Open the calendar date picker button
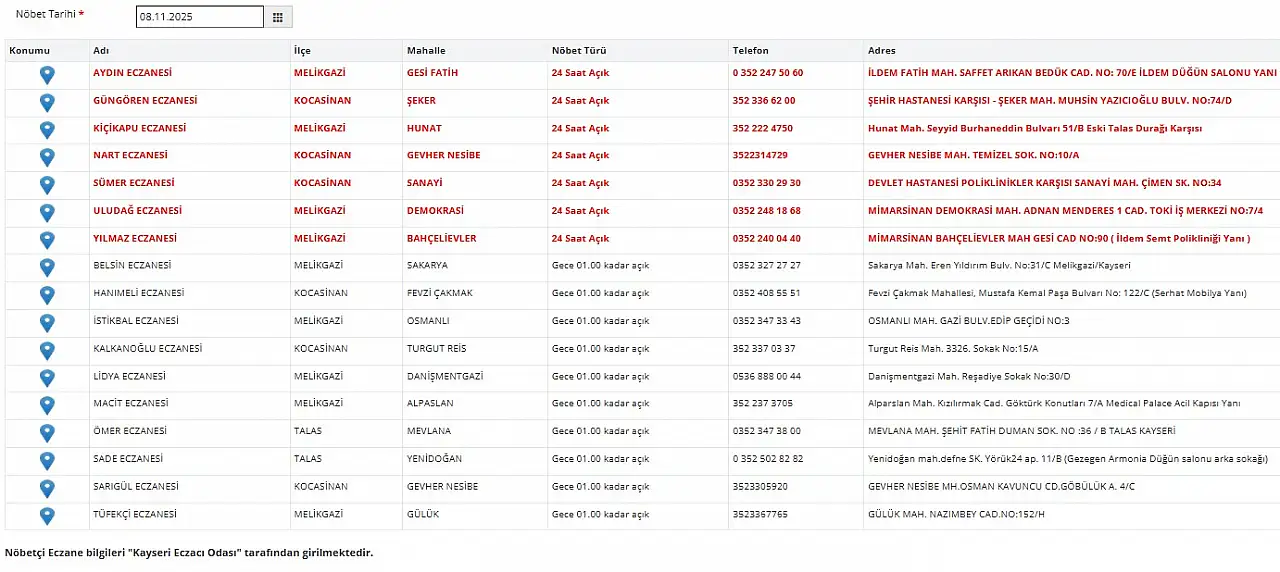1280x572 pixels. (278, 17)
